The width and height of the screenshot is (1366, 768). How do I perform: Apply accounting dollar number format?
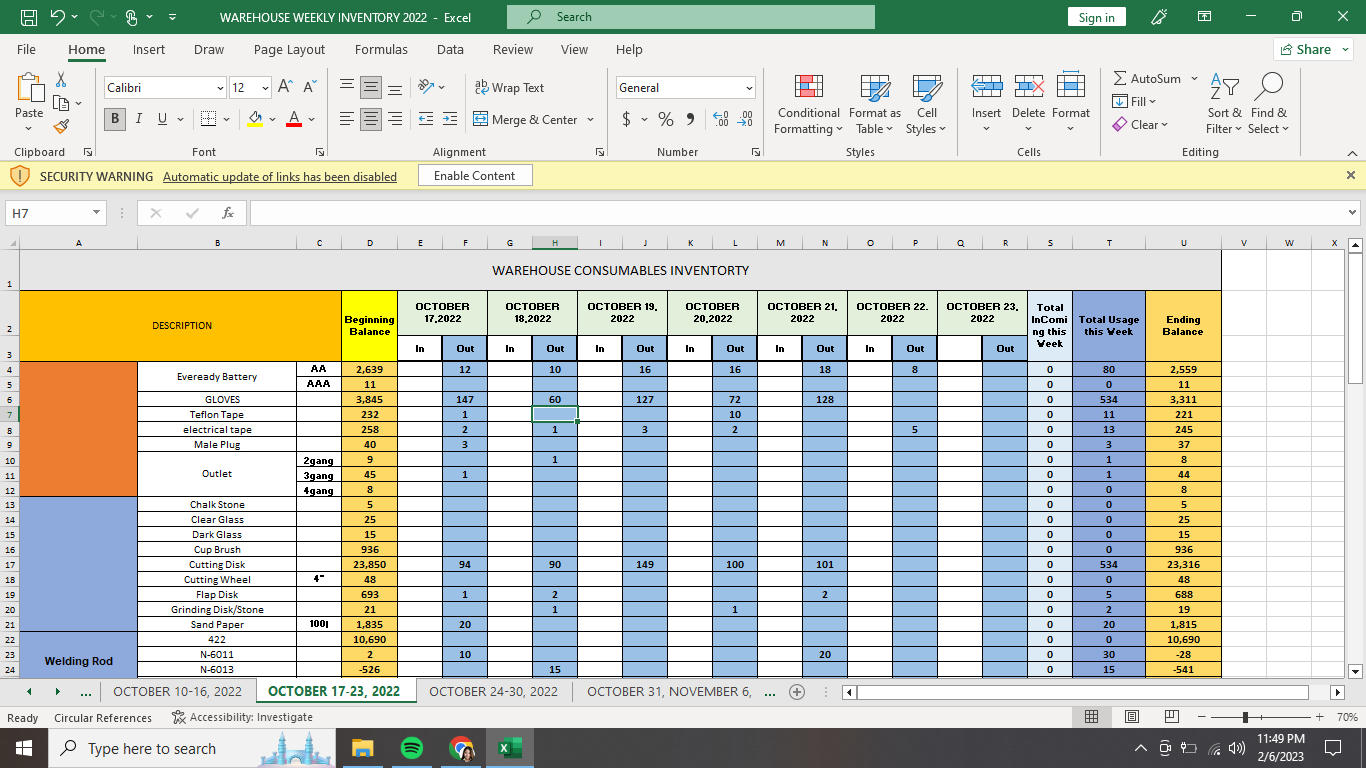tap(627, 120)
